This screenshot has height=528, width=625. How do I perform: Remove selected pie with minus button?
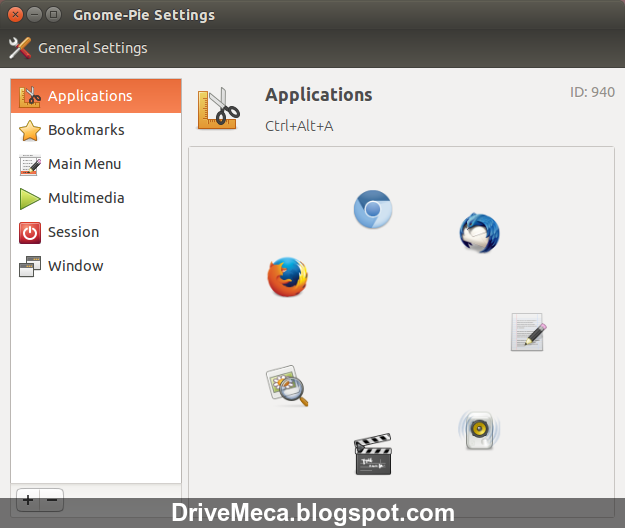(52, 500)
